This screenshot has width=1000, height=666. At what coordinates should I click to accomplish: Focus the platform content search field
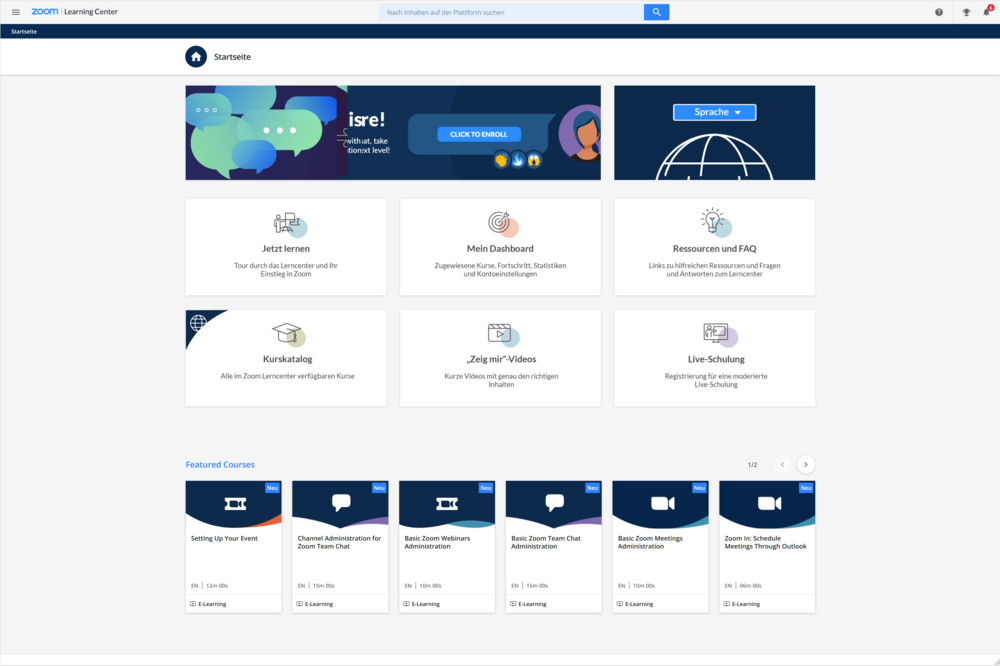[x=511, y=12]
